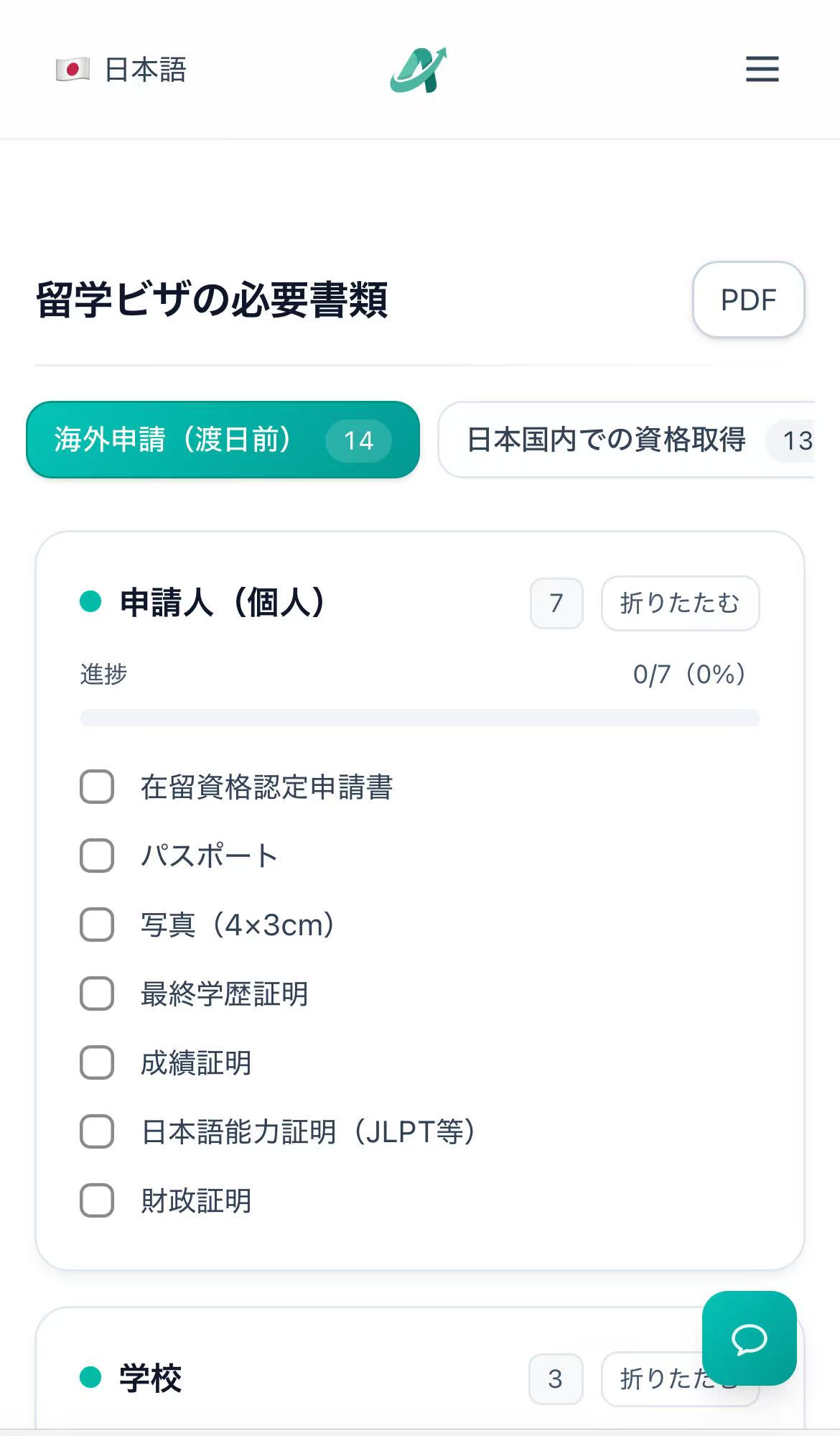The height and width of the screenshot is (1436, 840).
Task: Click the 7 count badge
Action: point(556,603)
